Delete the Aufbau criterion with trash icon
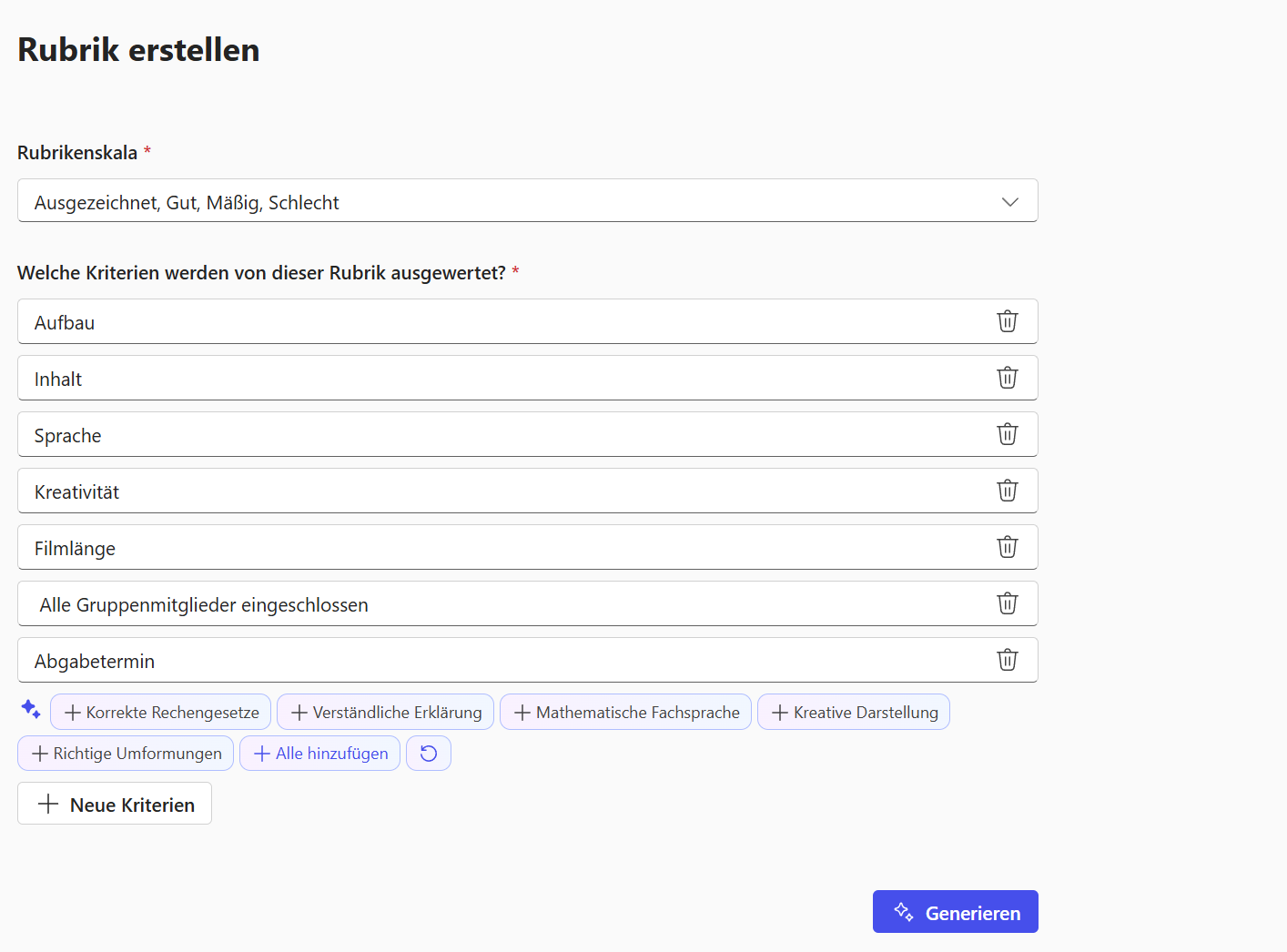This screenshot has width=1287, height=952. (x=1007, y=321)
